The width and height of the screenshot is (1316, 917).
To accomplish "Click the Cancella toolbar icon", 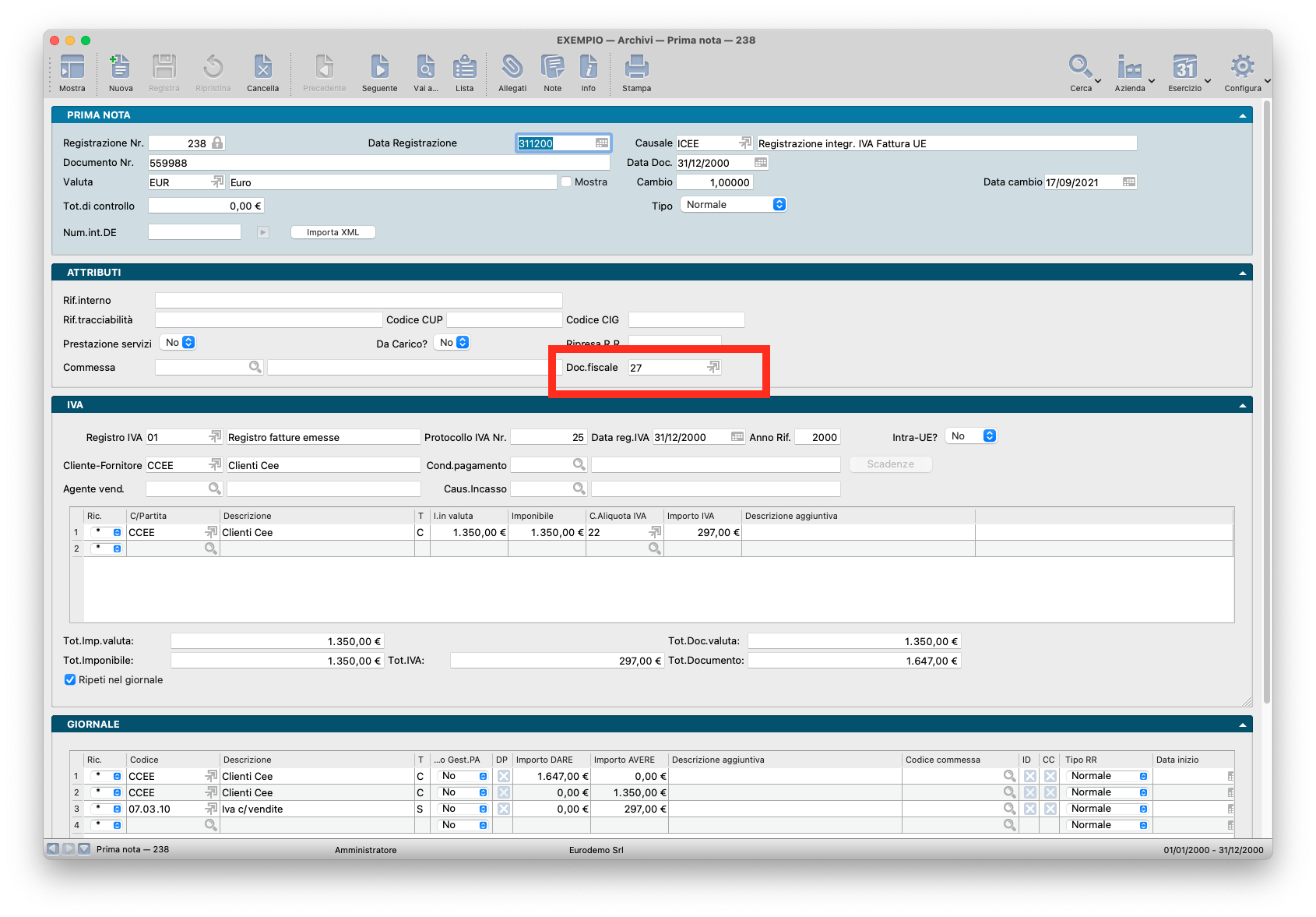I will [x=262, y=69].
